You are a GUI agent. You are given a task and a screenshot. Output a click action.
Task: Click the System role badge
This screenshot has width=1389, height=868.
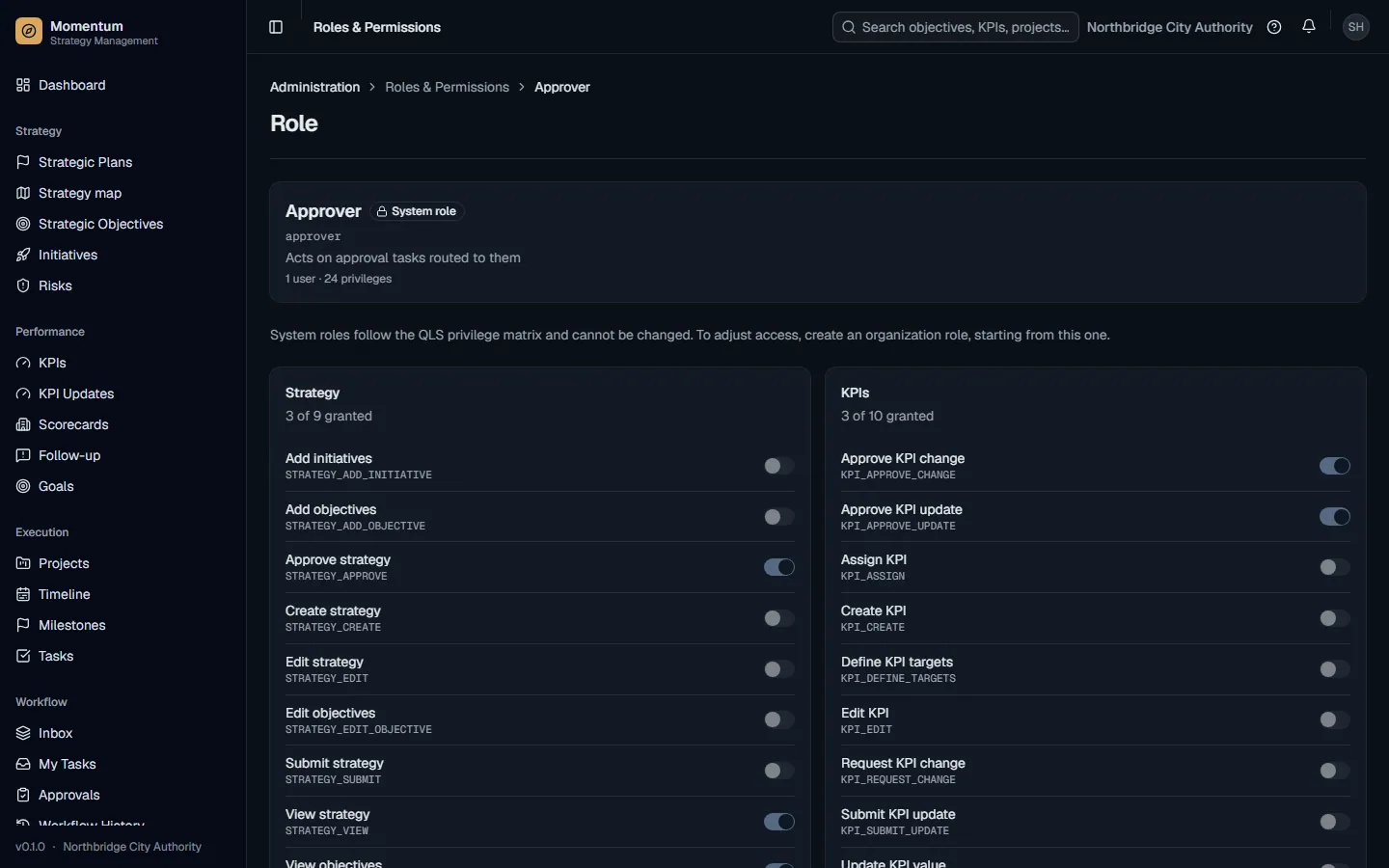pyautogui.click(x=417, y=211)
